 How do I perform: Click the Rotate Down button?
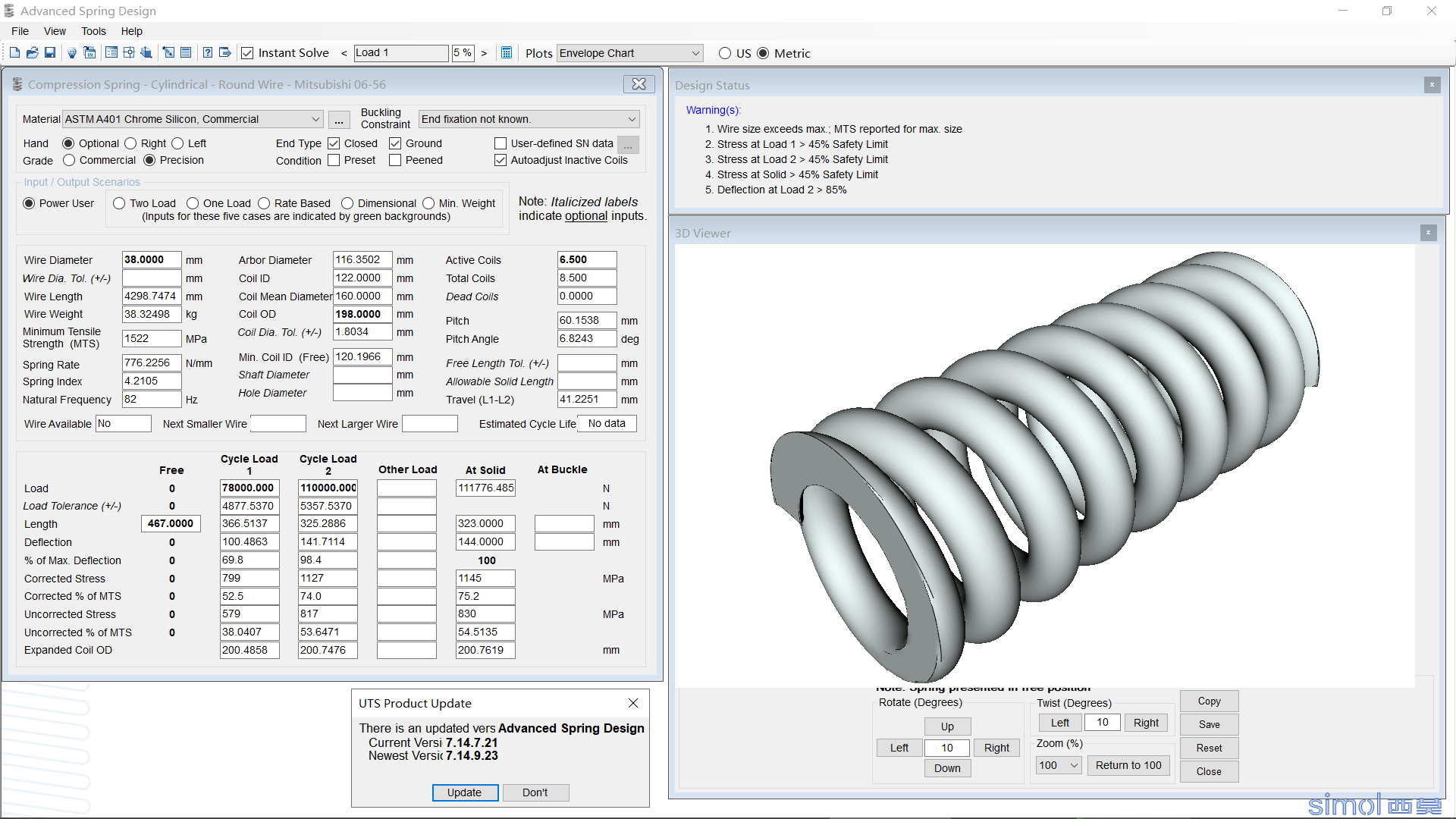click(x=947, y=768)
